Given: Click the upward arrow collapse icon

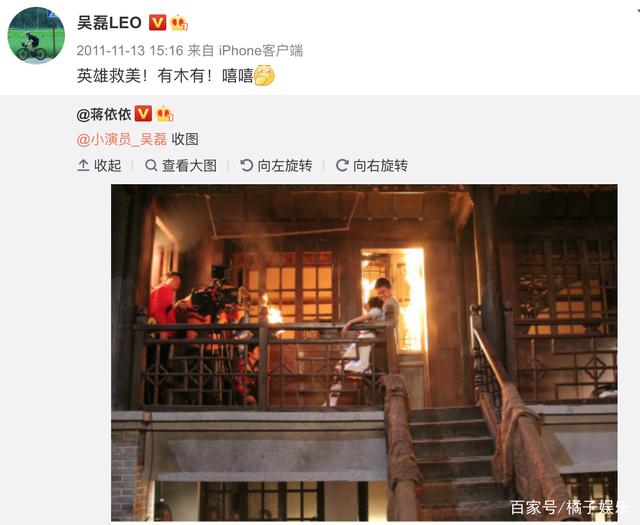Looking at the screenshot, I should (x=83, y=165).
